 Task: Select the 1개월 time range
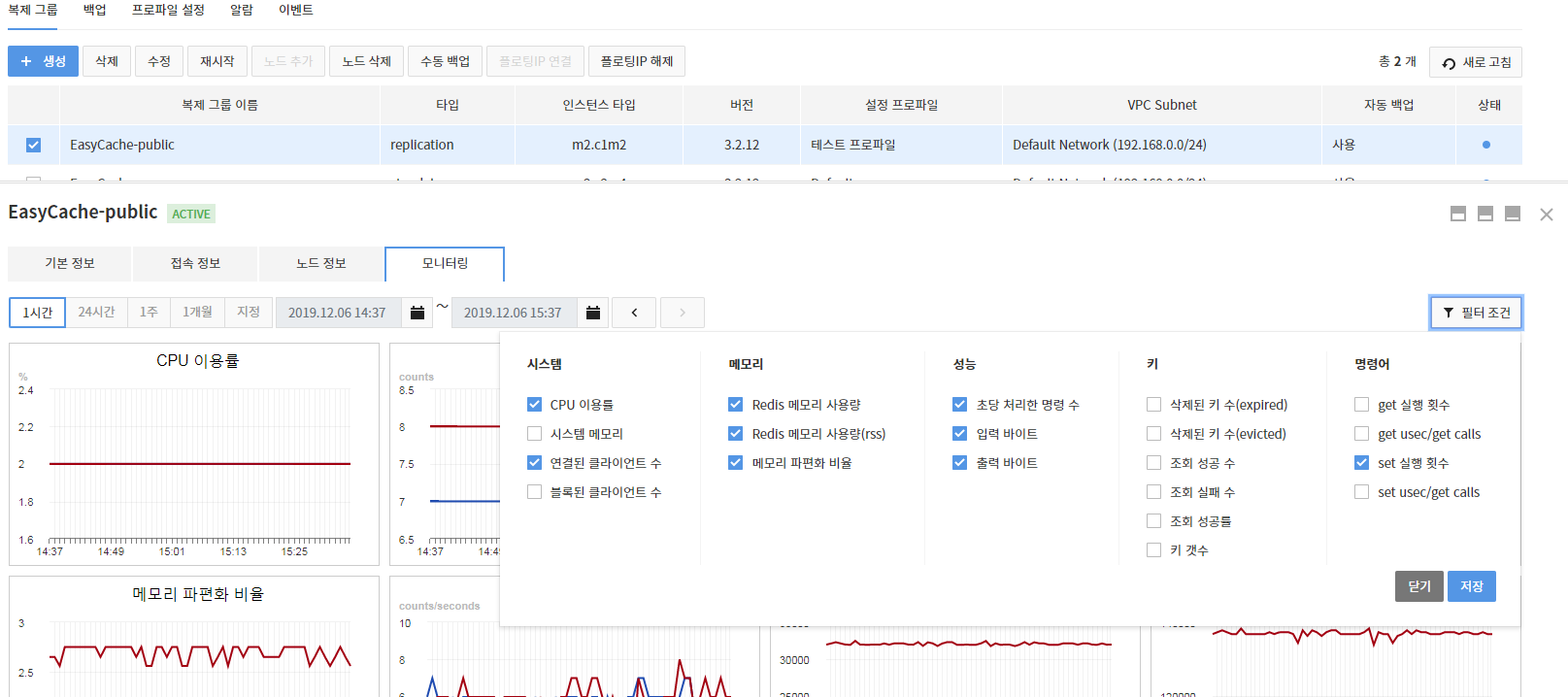[197, 312]
